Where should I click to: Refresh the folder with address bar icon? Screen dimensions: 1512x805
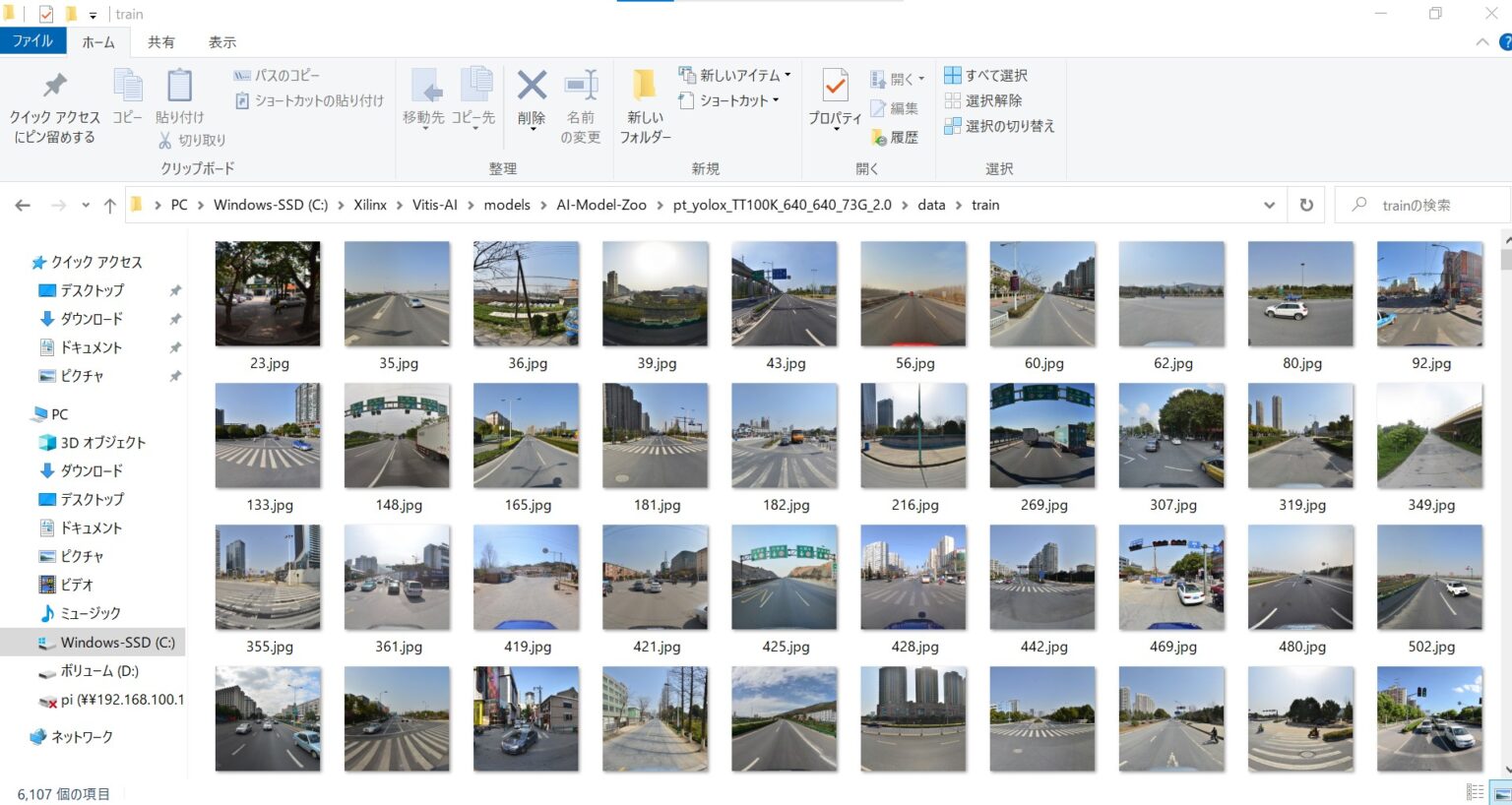point(1308,205)
